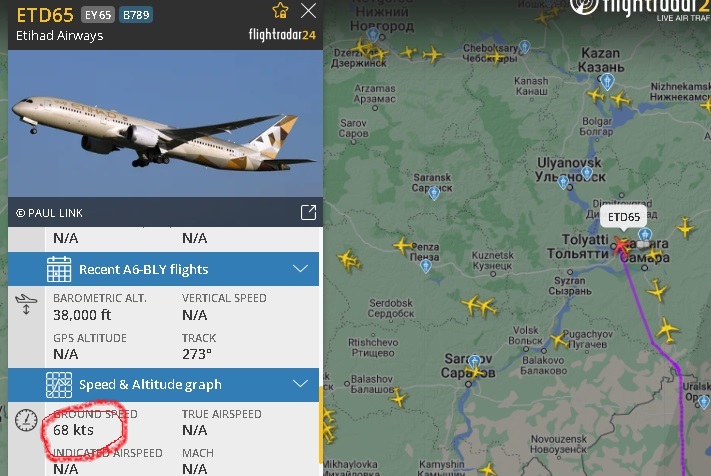
Task: Click the Speed & Altitude graph chart icon
Action: (x=59, y=385)
